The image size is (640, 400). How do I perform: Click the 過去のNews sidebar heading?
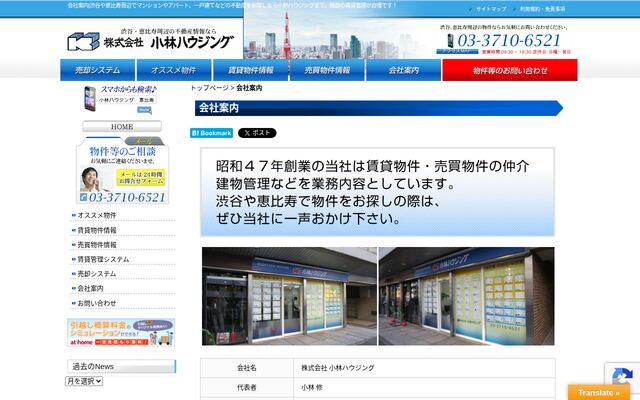121,366
